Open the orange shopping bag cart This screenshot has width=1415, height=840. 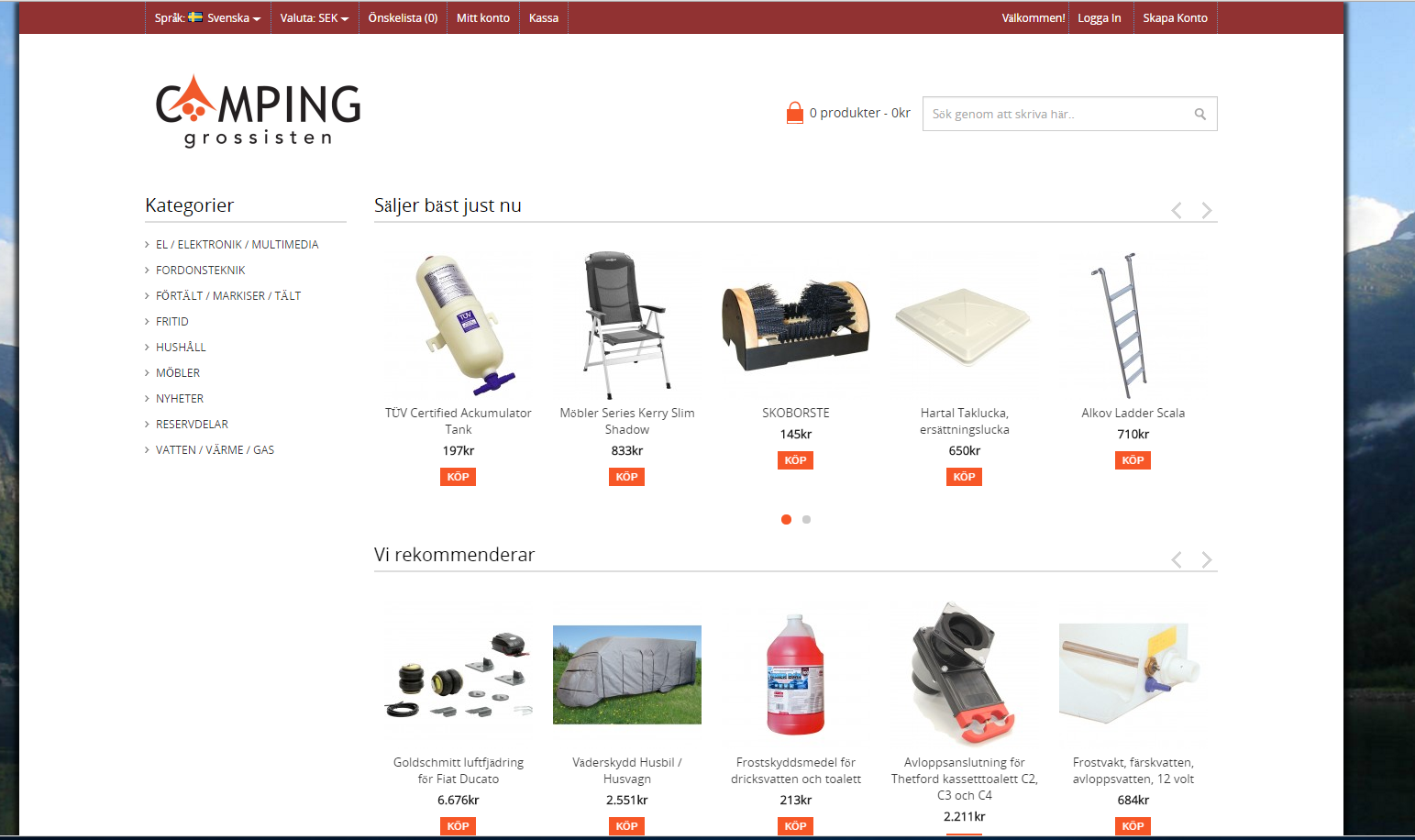(794, 113)
